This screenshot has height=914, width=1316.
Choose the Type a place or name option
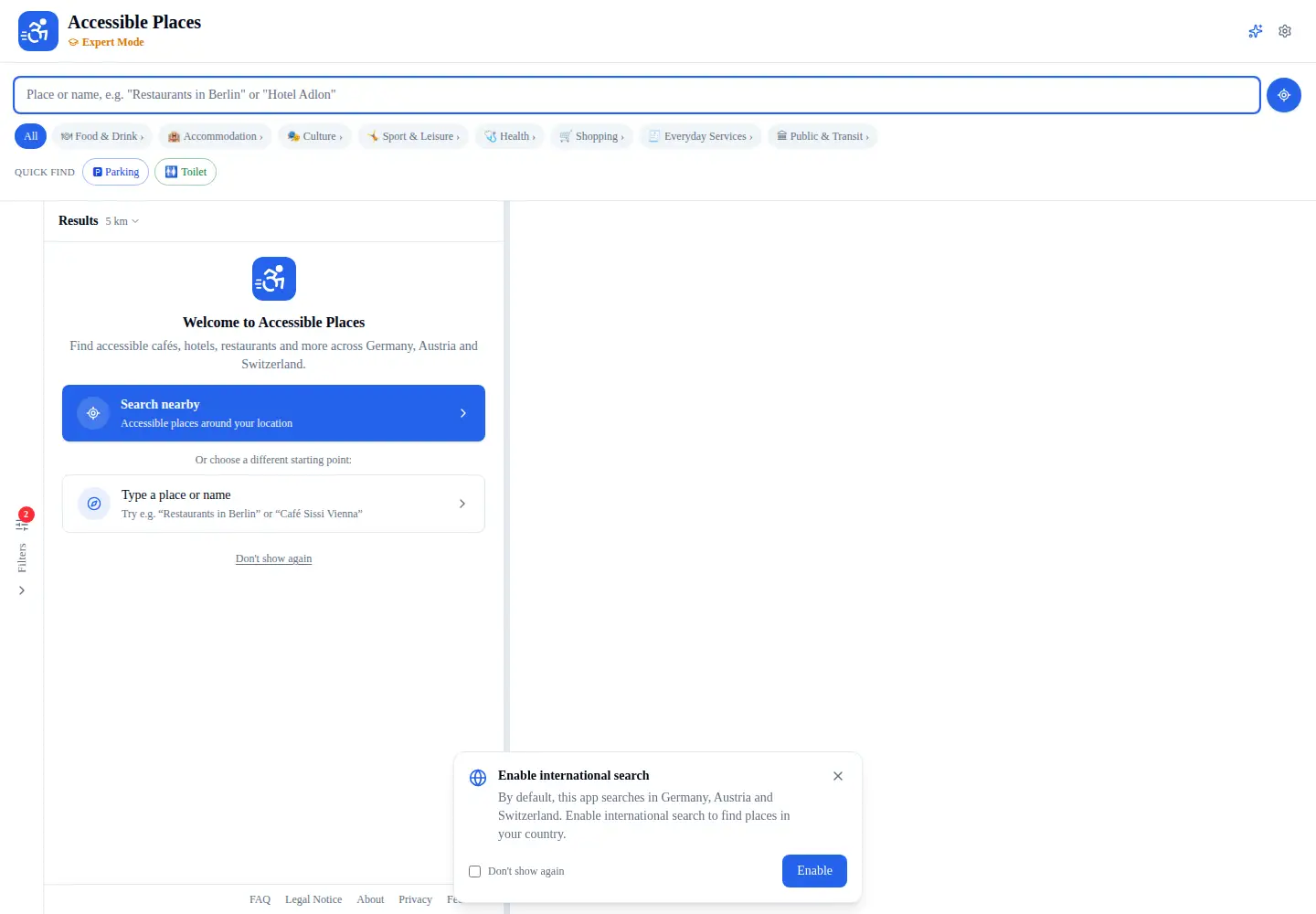pyautogui.click(x=273, y=504)
